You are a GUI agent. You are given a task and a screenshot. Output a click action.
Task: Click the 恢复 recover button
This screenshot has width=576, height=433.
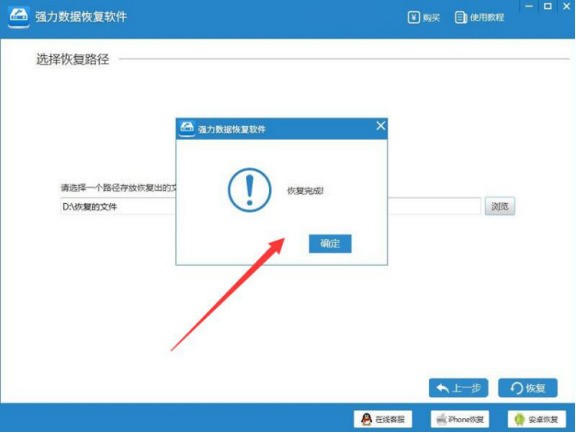click(x=528, y=388)
